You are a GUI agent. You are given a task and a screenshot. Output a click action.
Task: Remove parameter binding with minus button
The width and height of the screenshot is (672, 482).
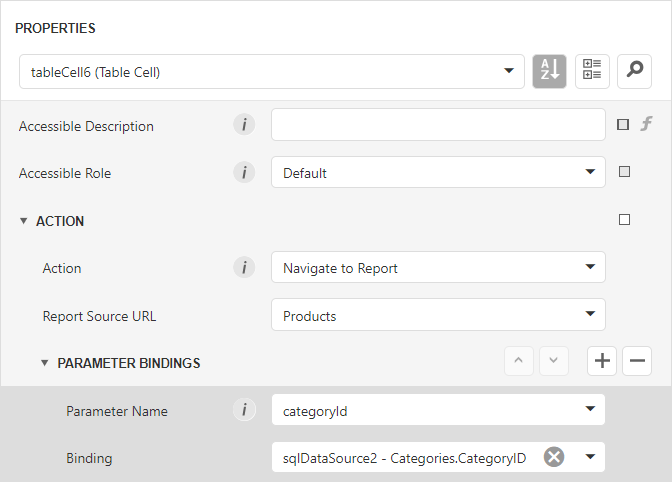coord(637,362)
